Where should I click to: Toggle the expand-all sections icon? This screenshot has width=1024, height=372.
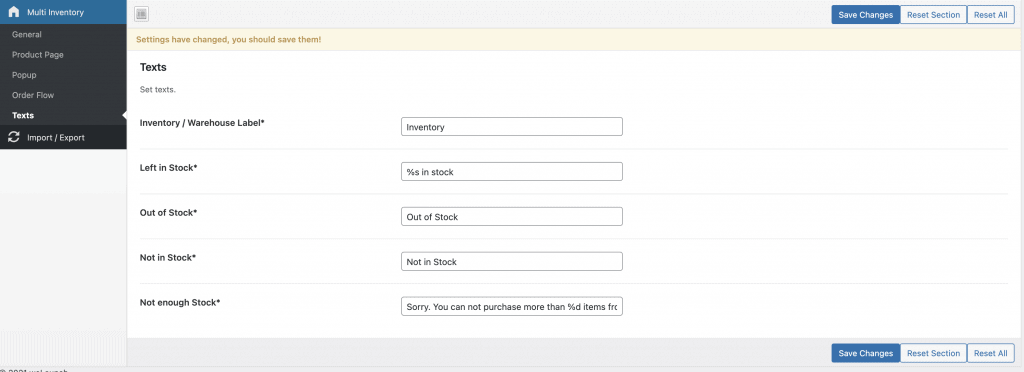[142, 14]
